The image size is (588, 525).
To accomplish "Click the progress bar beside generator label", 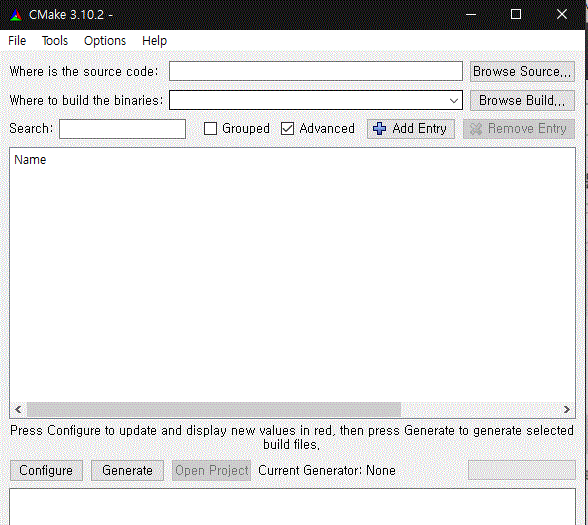I will tap(522, 470).
